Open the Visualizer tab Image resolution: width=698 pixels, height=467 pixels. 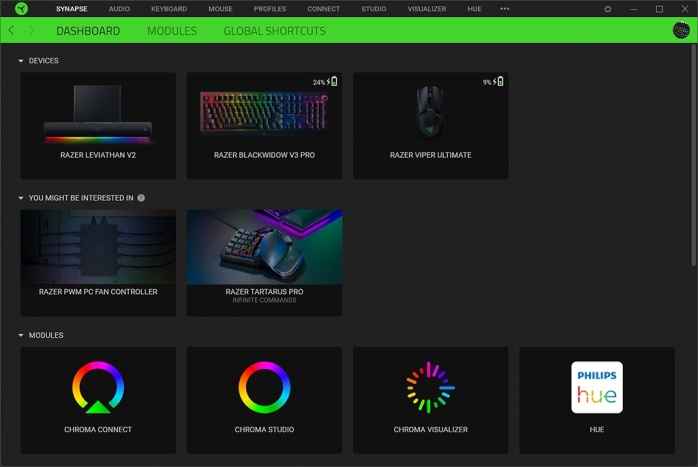pos(427,8)
